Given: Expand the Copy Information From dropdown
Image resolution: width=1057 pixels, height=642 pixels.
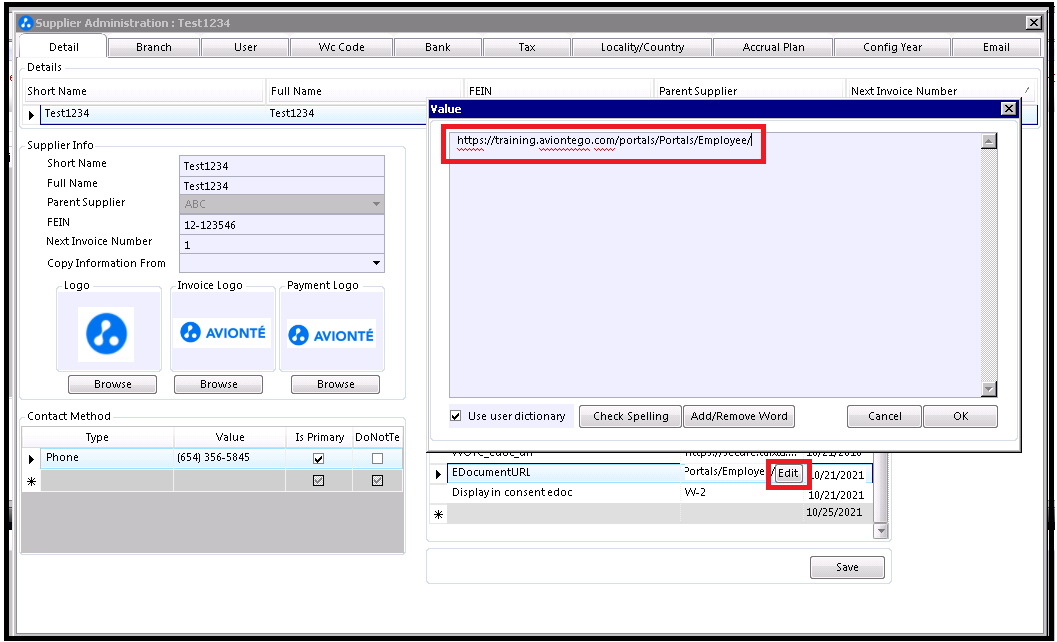Looking at the screenshot, I should tap(376, 264).
